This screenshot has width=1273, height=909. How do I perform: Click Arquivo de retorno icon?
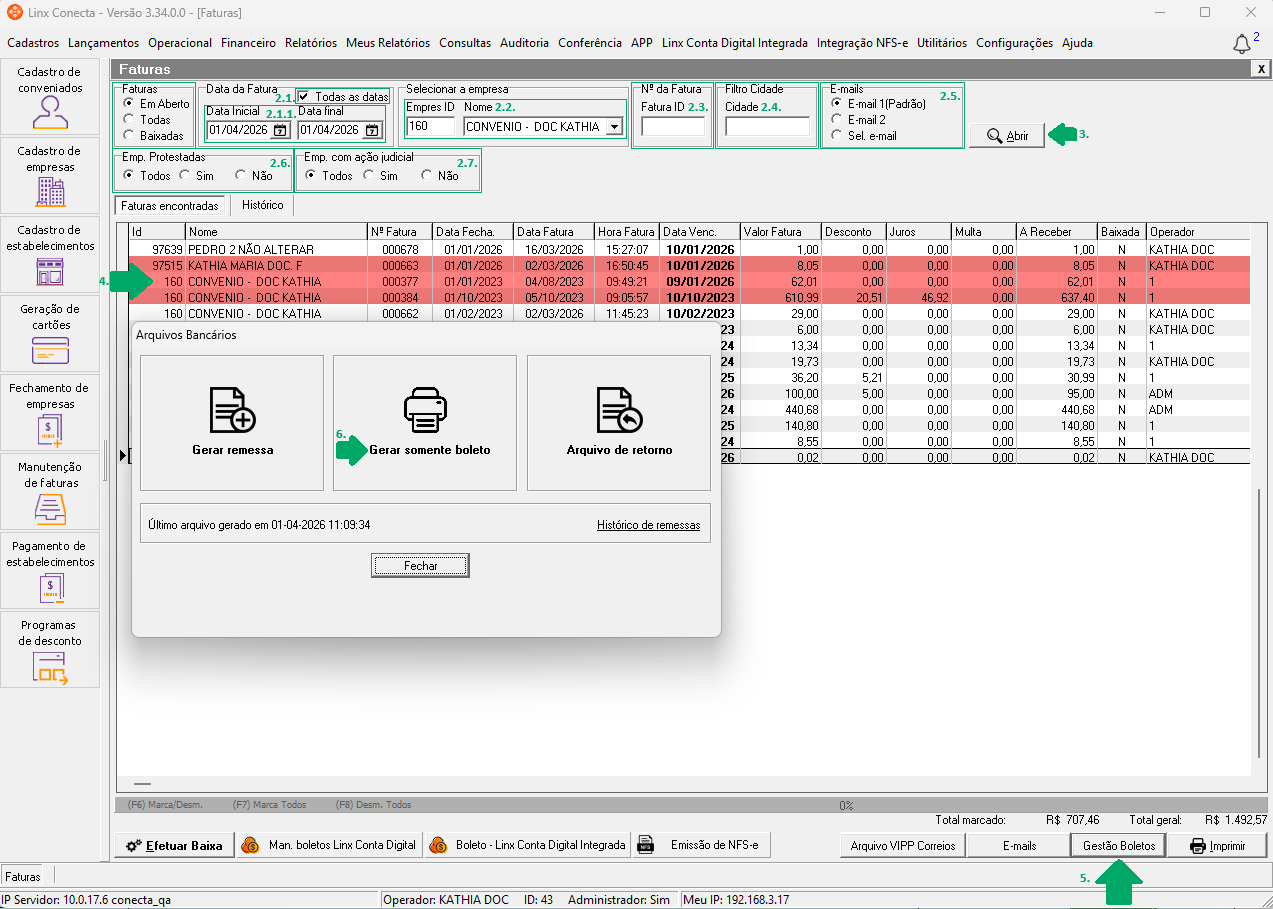pos(619,408)
